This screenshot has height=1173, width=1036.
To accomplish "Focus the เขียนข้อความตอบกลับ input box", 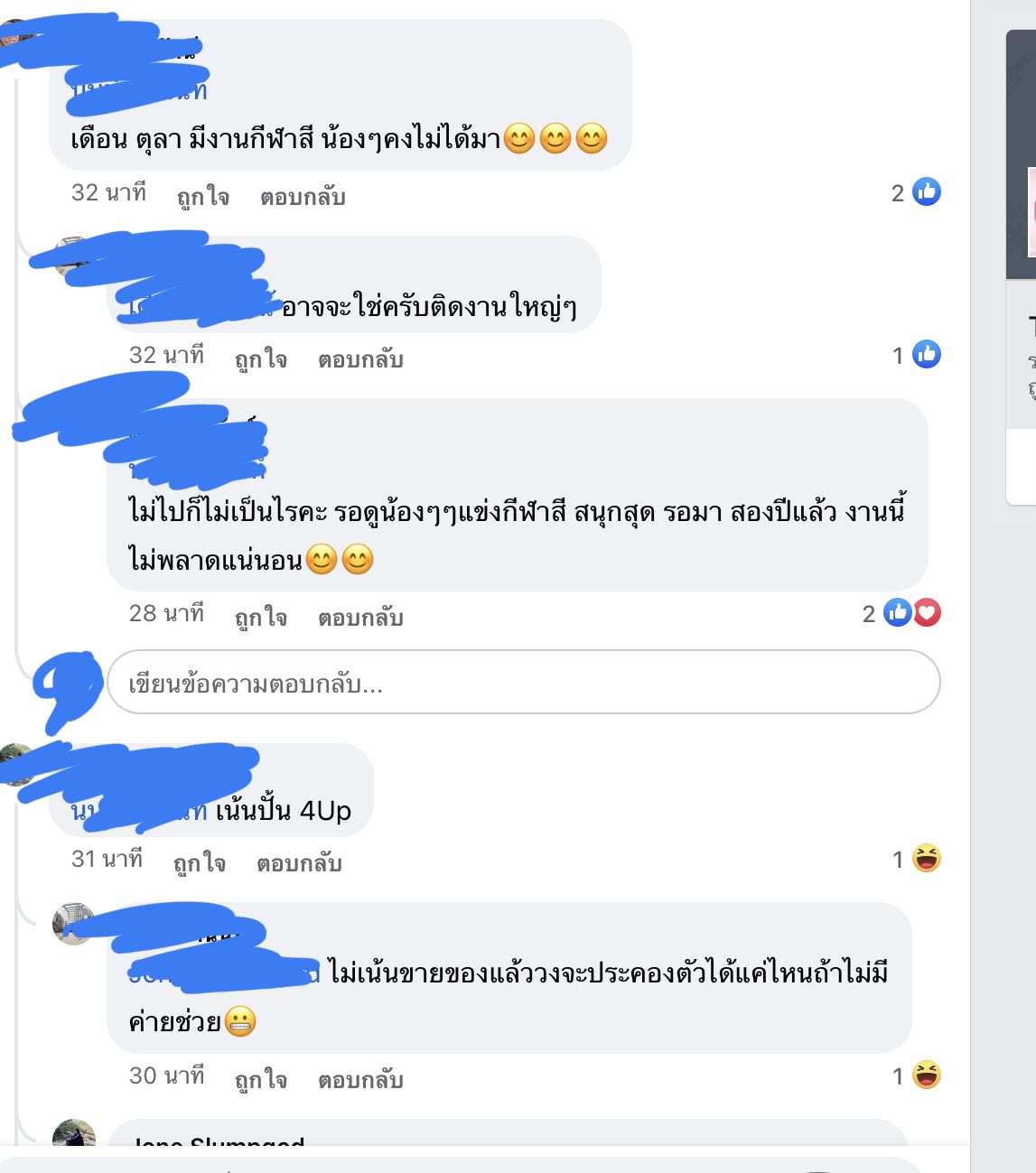I will (524, 683).
